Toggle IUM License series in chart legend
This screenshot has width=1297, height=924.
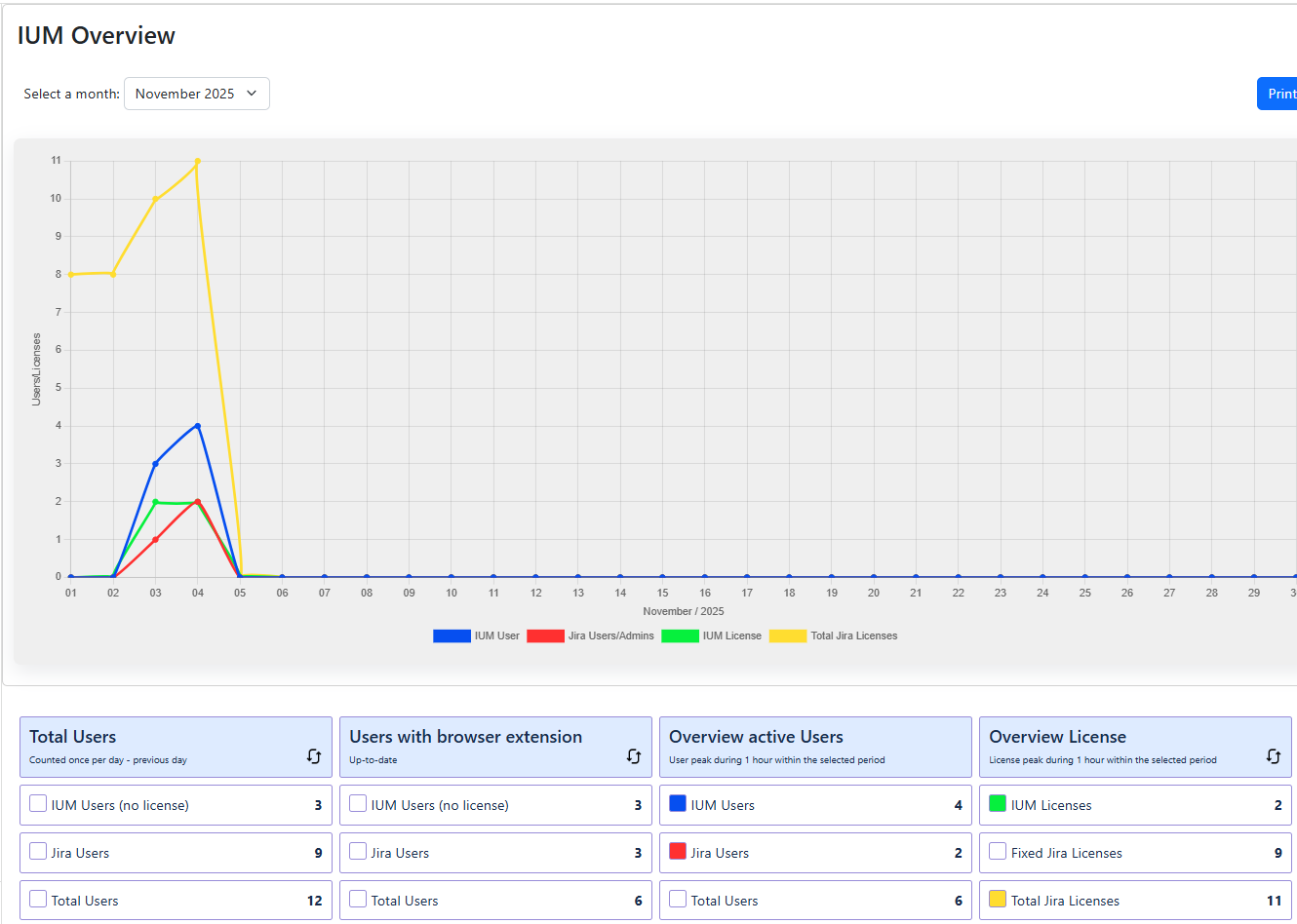711,636
